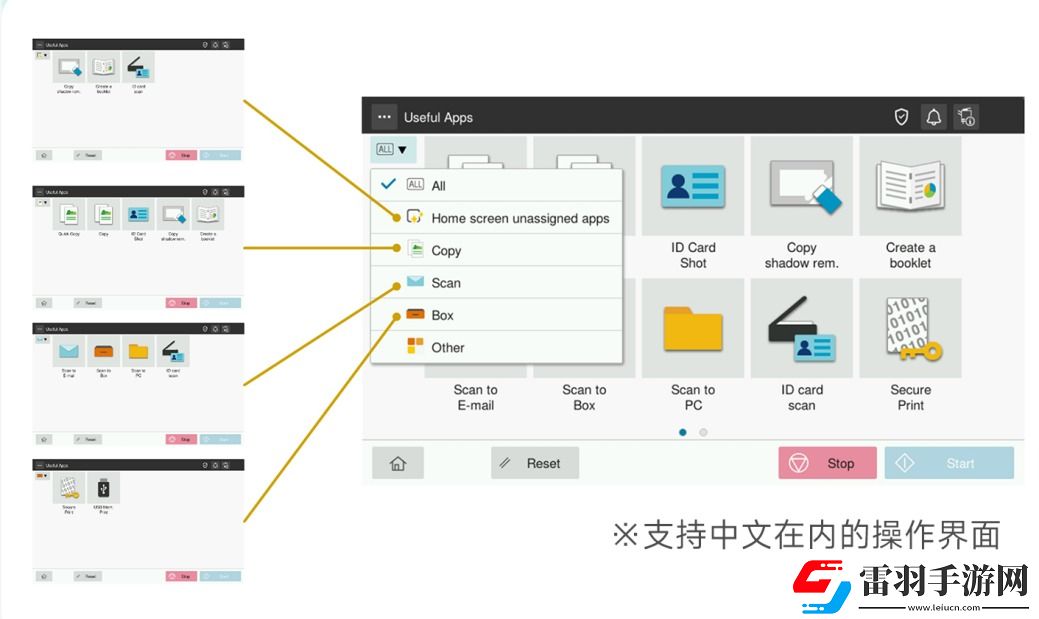Select the Copy category filter
The width and height of the screenshot is (1039, 619).
click(446, 251)
